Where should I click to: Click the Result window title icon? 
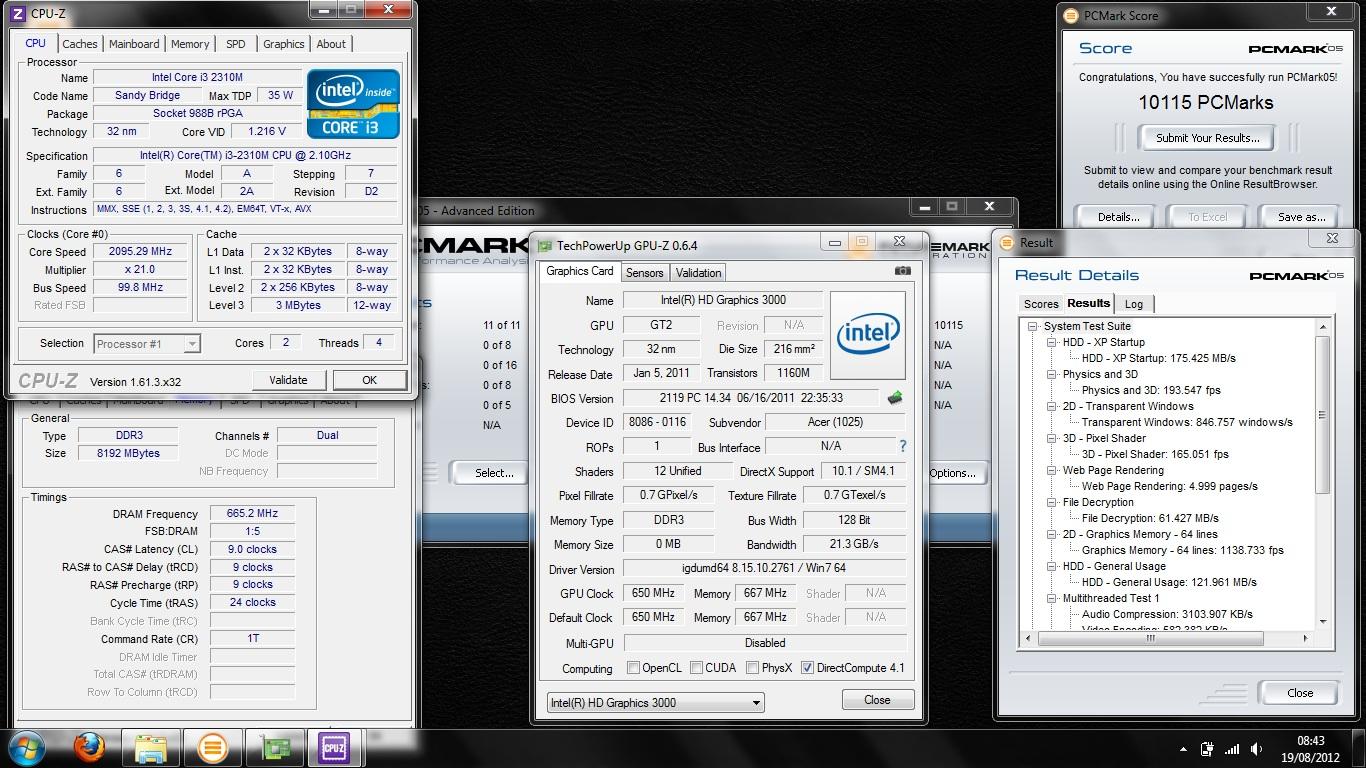click(x=1008, y=242)
